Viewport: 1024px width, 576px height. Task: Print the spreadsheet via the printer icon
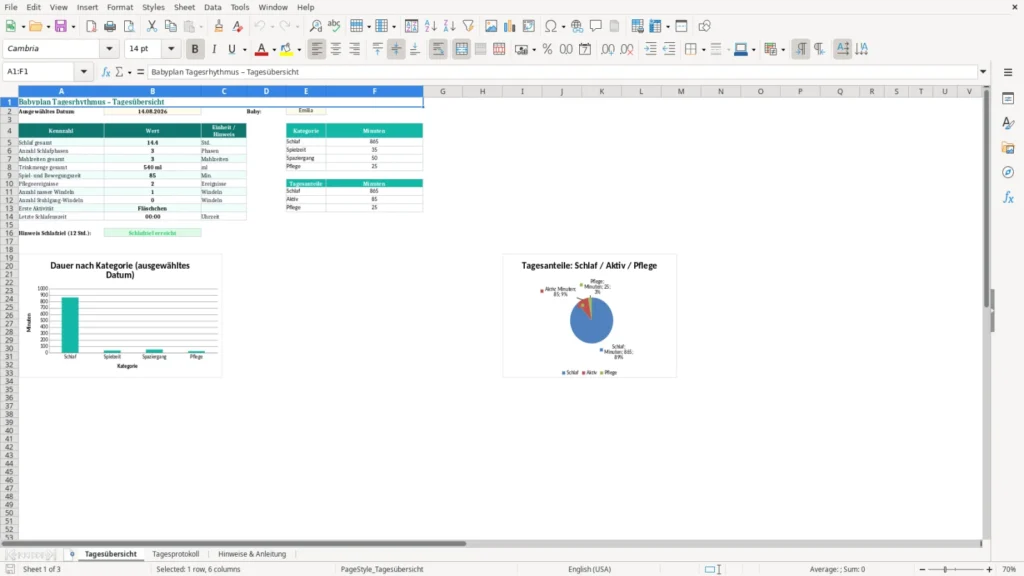[x=110, y=26]
